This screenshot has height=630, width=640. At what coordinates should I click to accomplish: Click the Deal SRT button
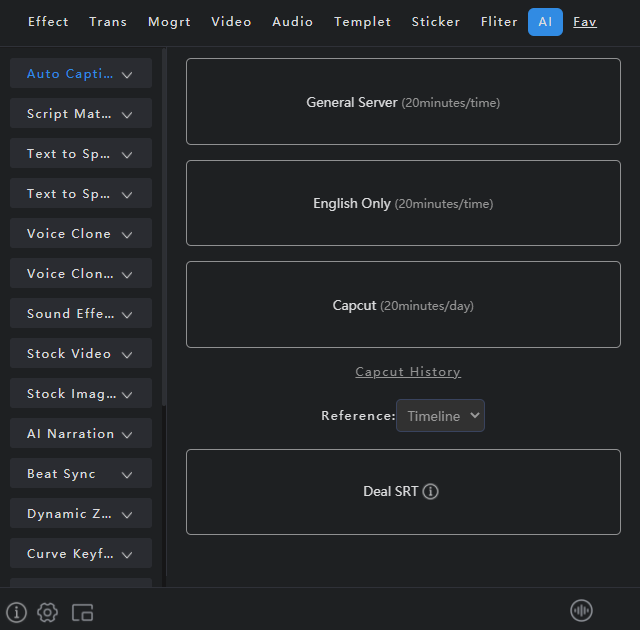point(403,492)
